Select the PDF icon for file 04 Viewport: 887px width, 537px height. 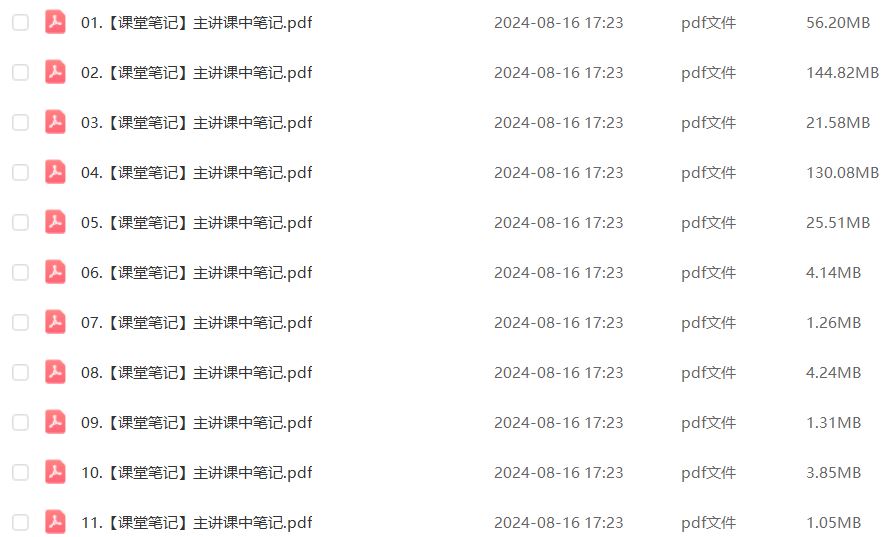point(55,173)
